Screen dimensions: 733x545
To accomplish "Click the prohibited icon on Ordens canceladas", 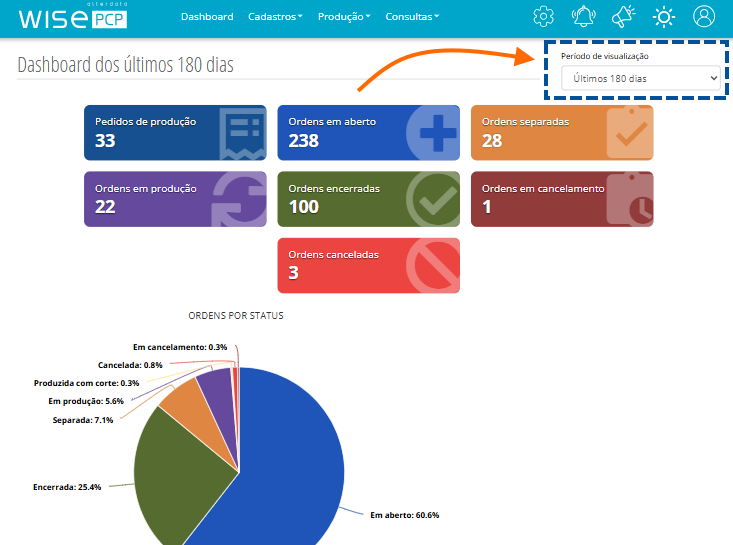I will 433,266.
